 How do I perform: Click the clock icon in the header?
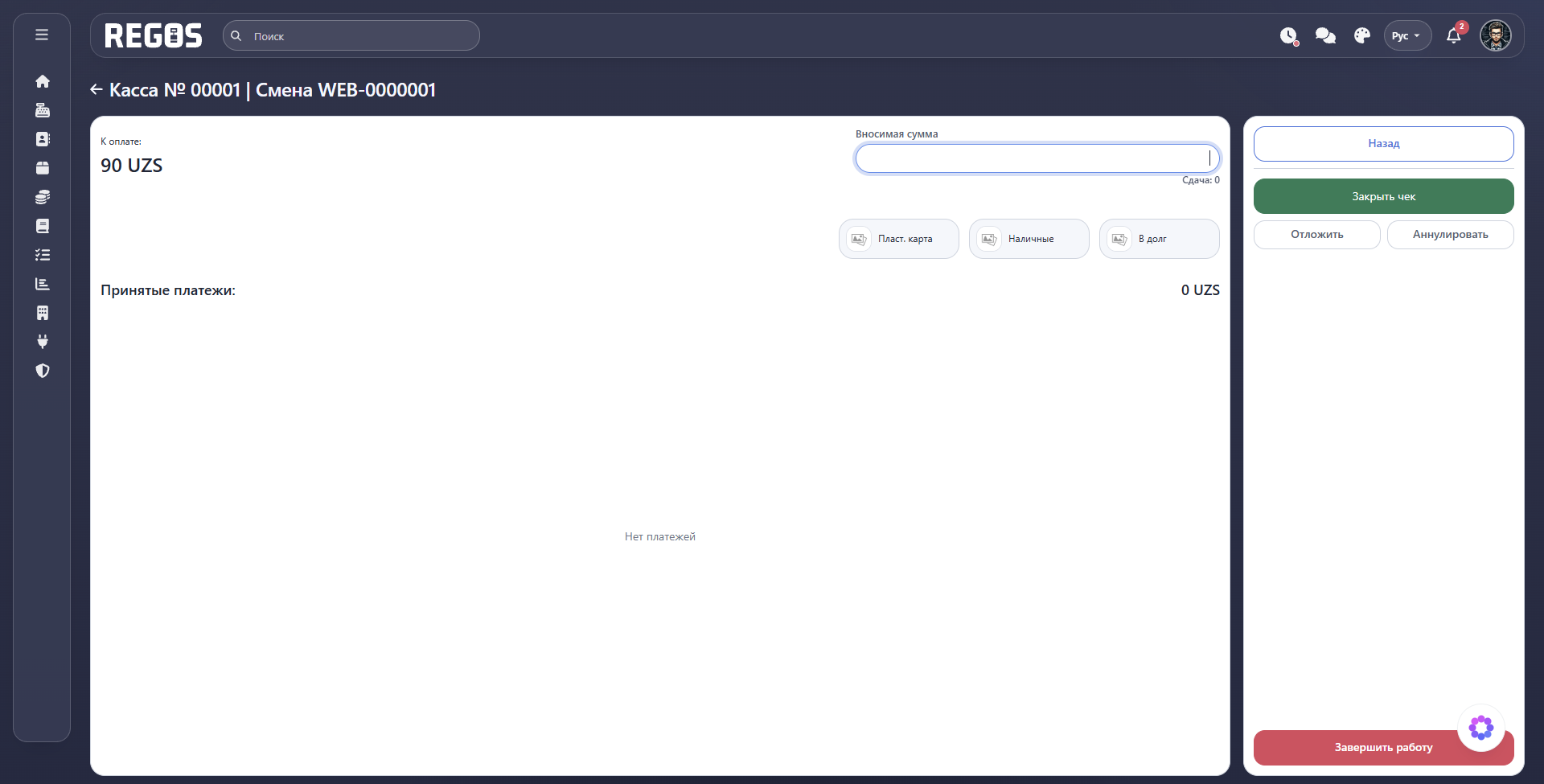[1289, 36]
